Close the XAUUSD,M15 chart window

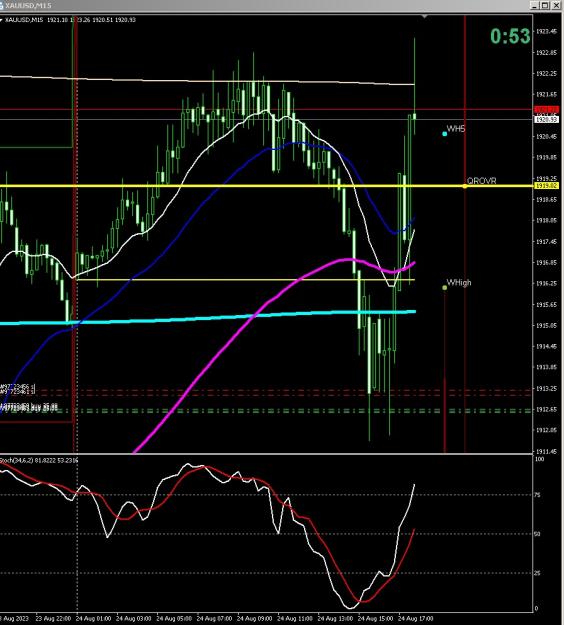(555, 5)
